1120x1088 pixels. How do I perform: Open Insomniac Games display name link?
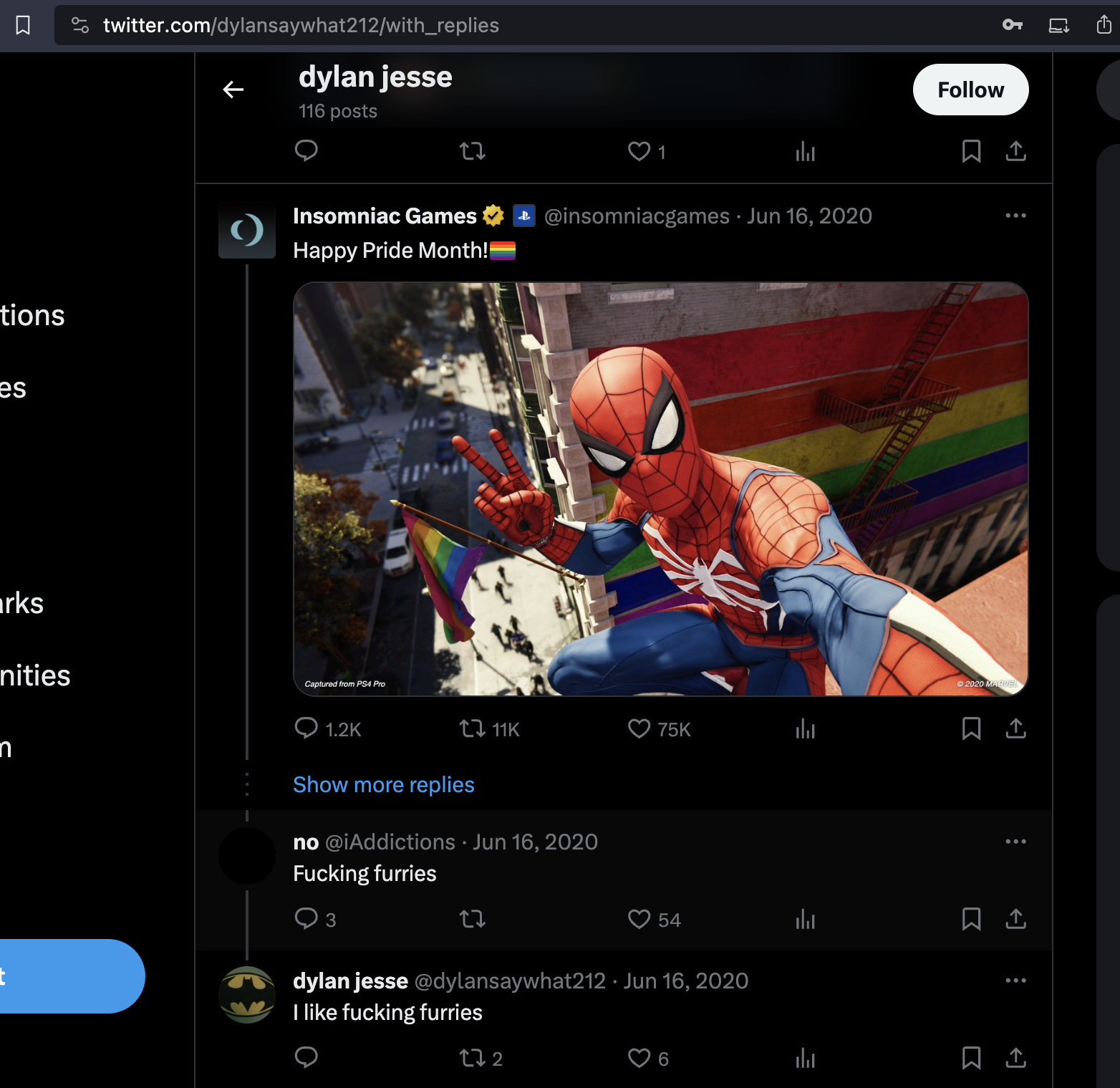coord(385,216)
